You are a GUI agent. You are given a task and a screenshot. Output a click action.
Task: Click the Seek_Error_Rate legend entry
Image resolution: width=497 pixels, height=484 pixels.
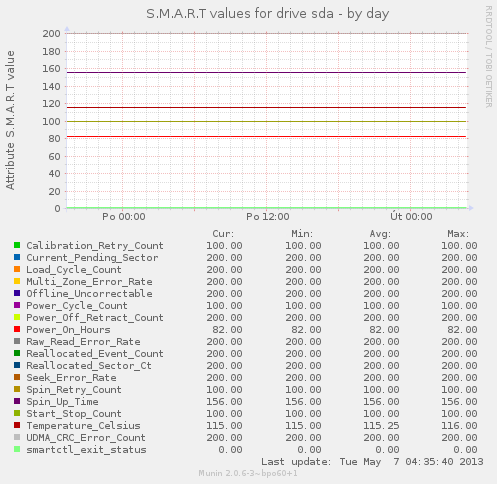click(71, 378)
